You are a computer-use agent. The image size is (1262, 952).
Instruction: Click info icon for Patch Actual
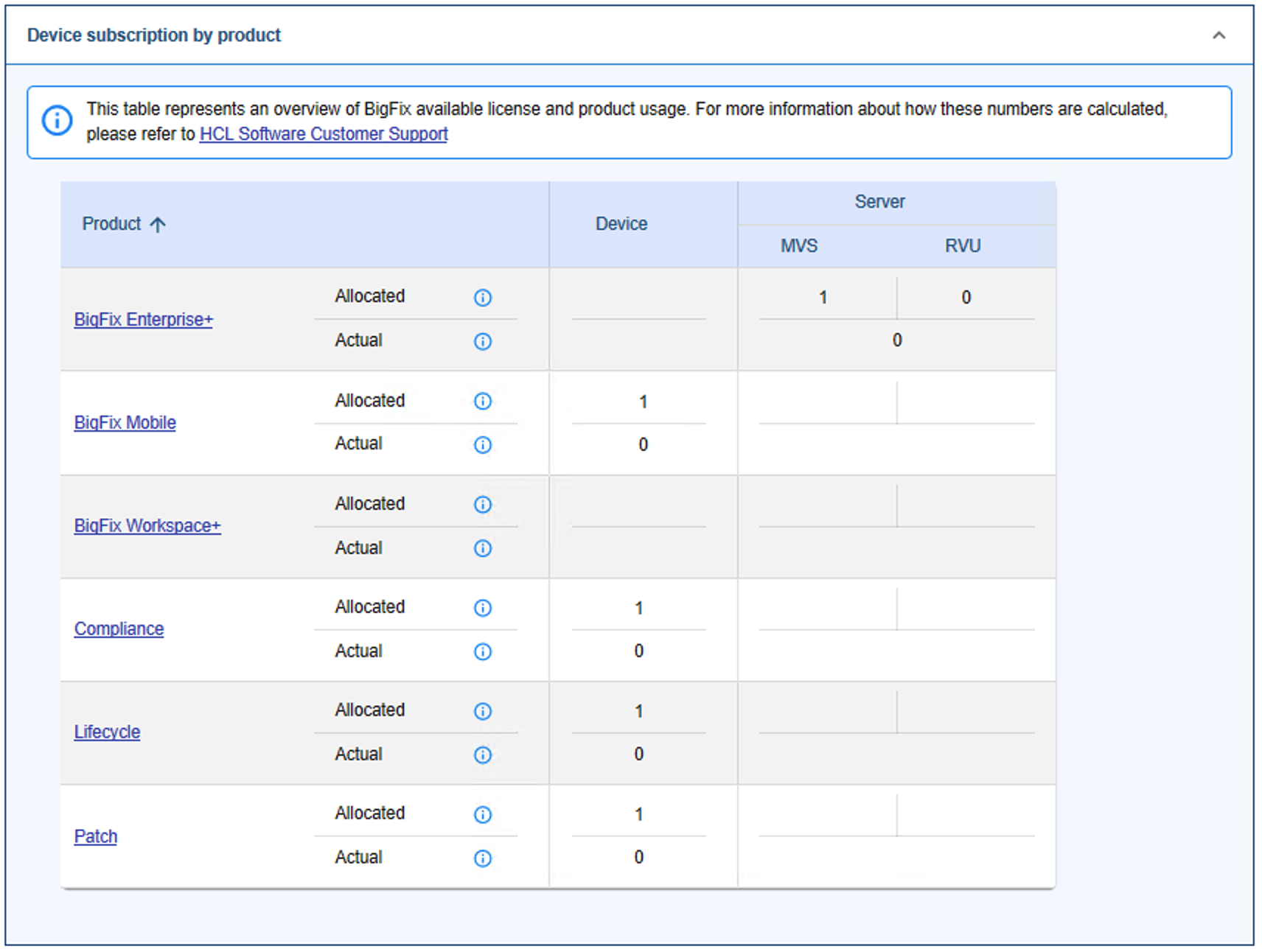click(483, 858)
